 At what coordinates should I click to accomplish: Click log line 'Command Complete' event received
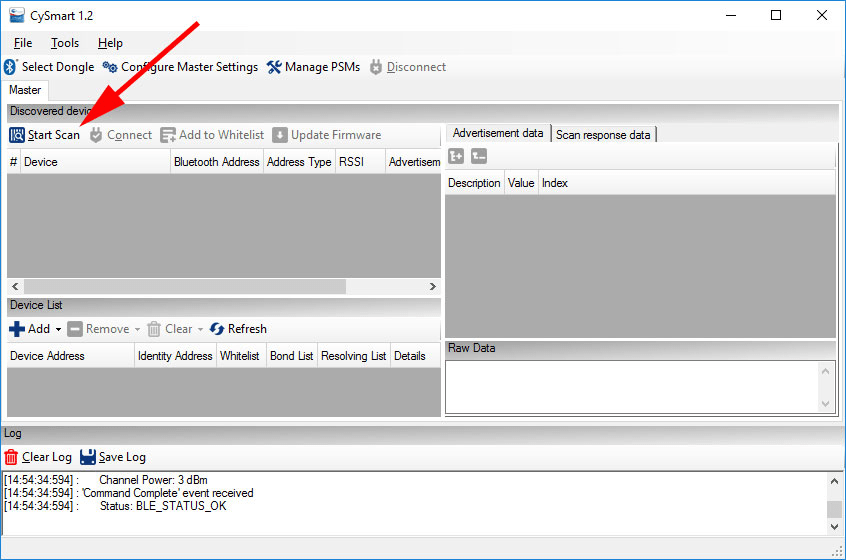point(168,493)
